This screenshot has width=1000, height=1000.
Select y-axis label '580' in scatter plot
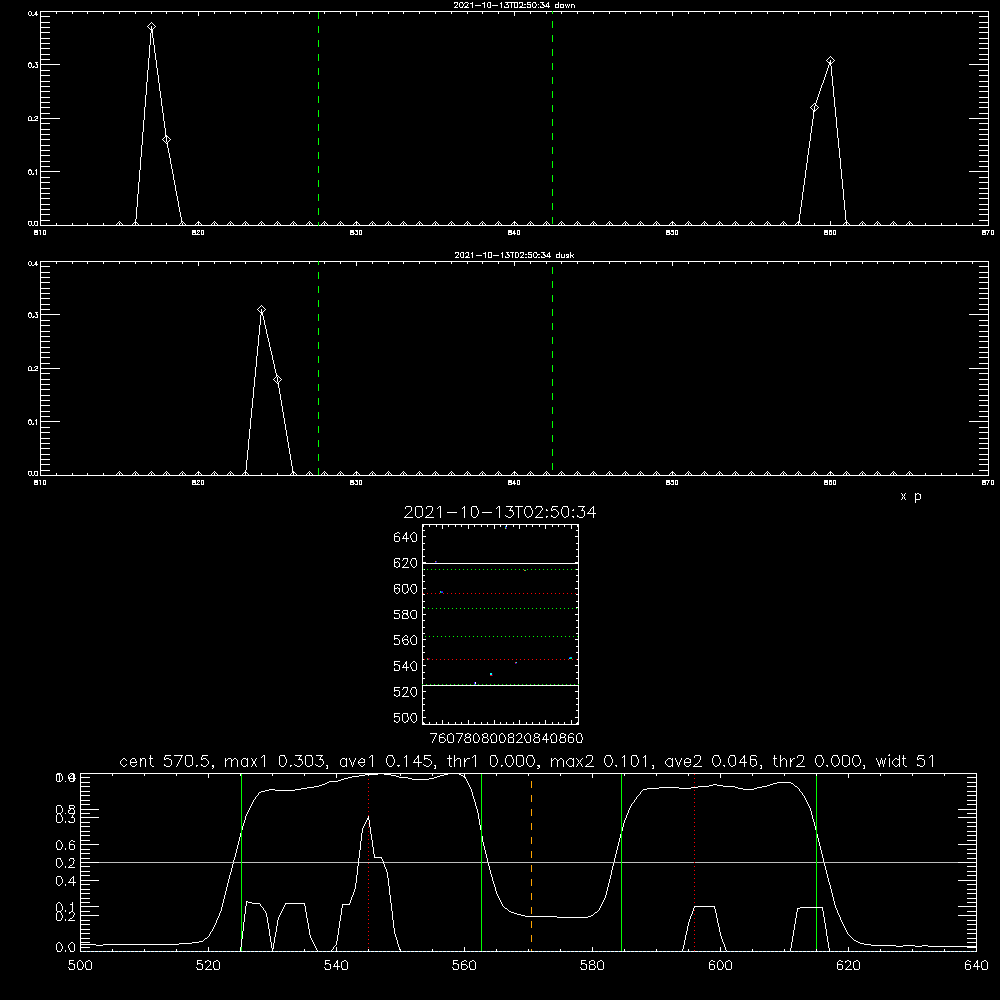[x=406, y=615]
